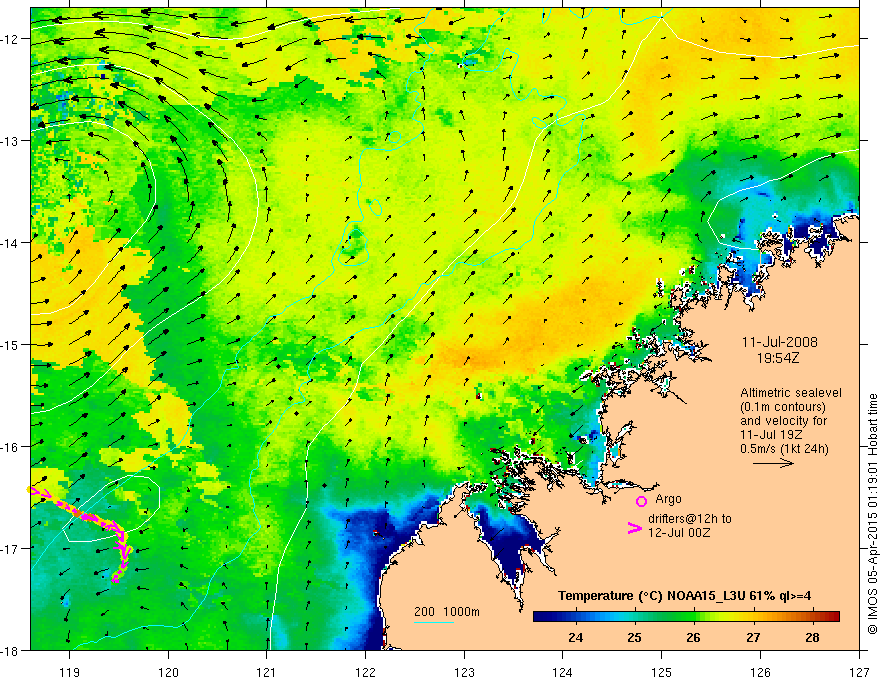880x680 pixels.
Task: Click latitude axis label -15
Action: (10, 345)
